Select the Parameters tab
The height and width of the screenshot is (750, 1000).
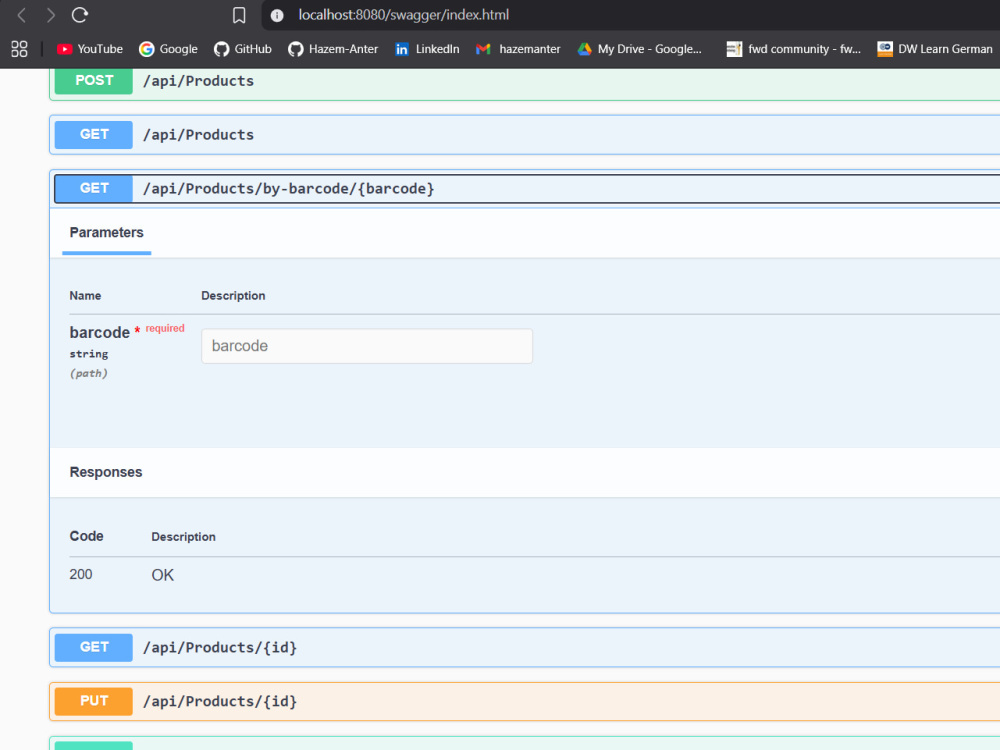pyautogui.click(x=107, y=233)
